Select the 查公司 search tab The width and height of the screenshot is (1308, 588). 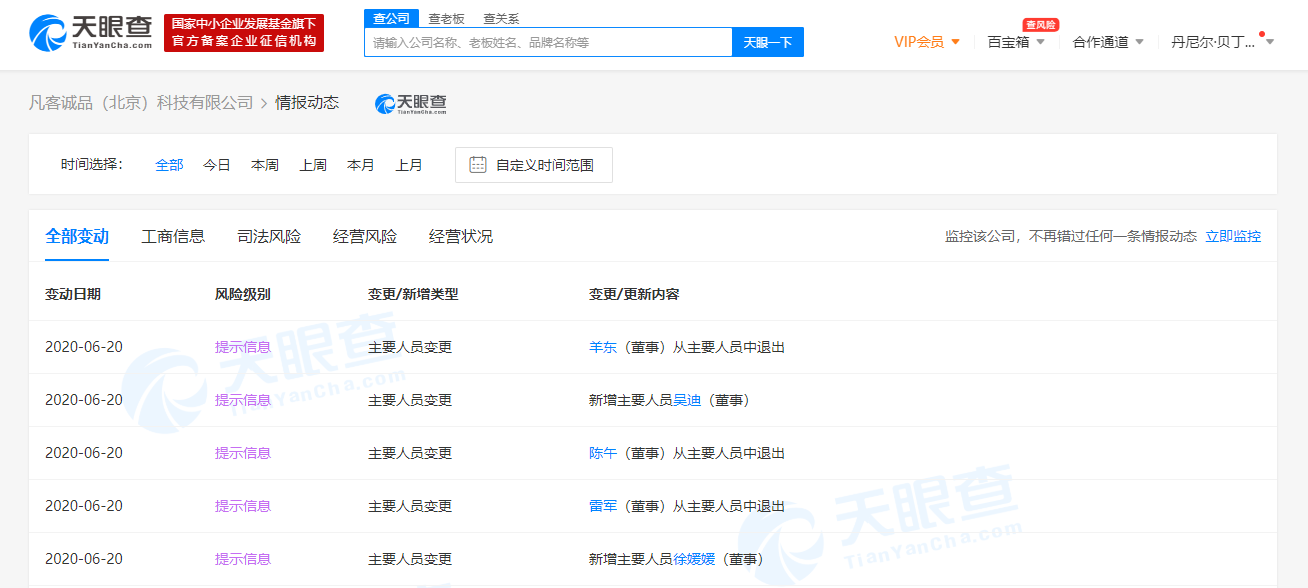[x=391, y=18]
